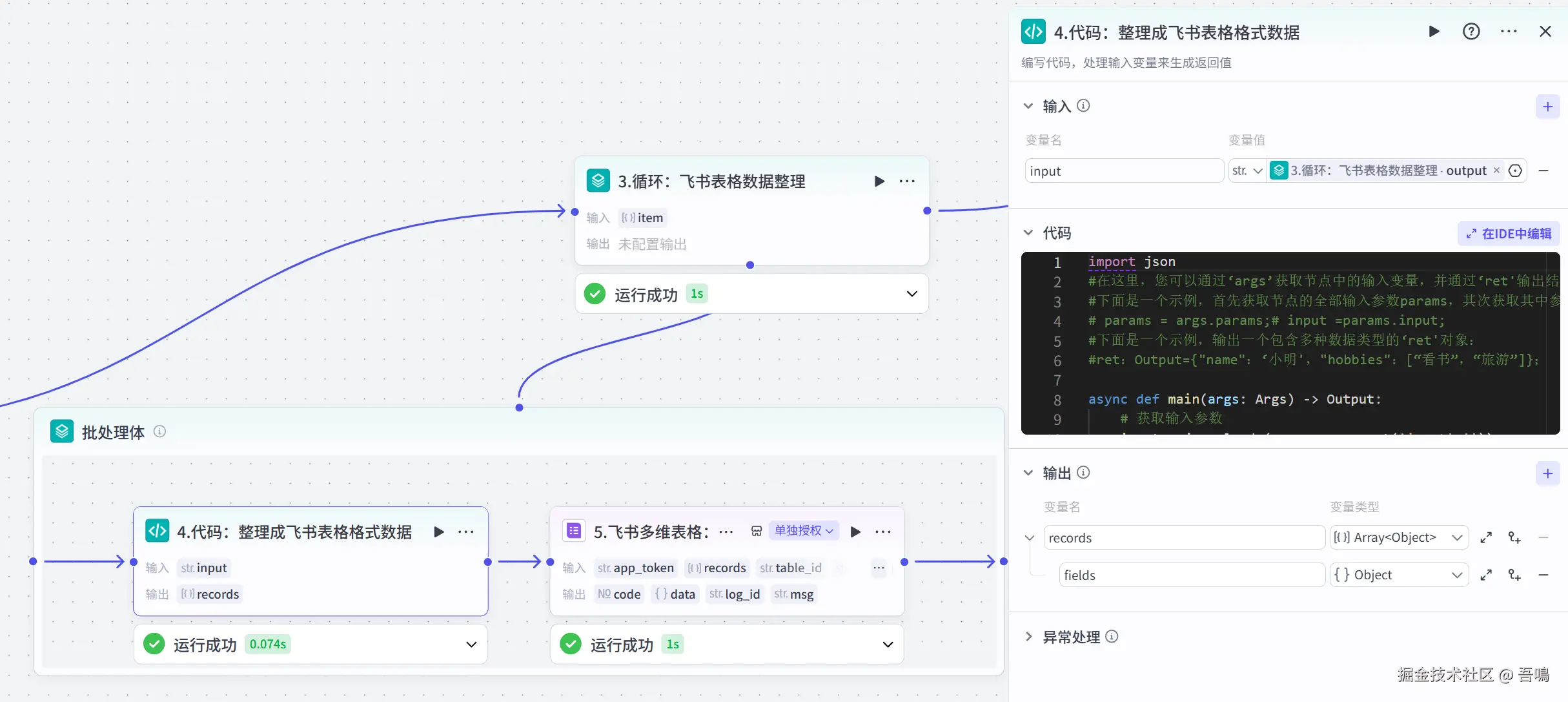Open help for code node panel
Image resolution: width=1568 pixels, height=702 pixels.
coord(1471,32)
